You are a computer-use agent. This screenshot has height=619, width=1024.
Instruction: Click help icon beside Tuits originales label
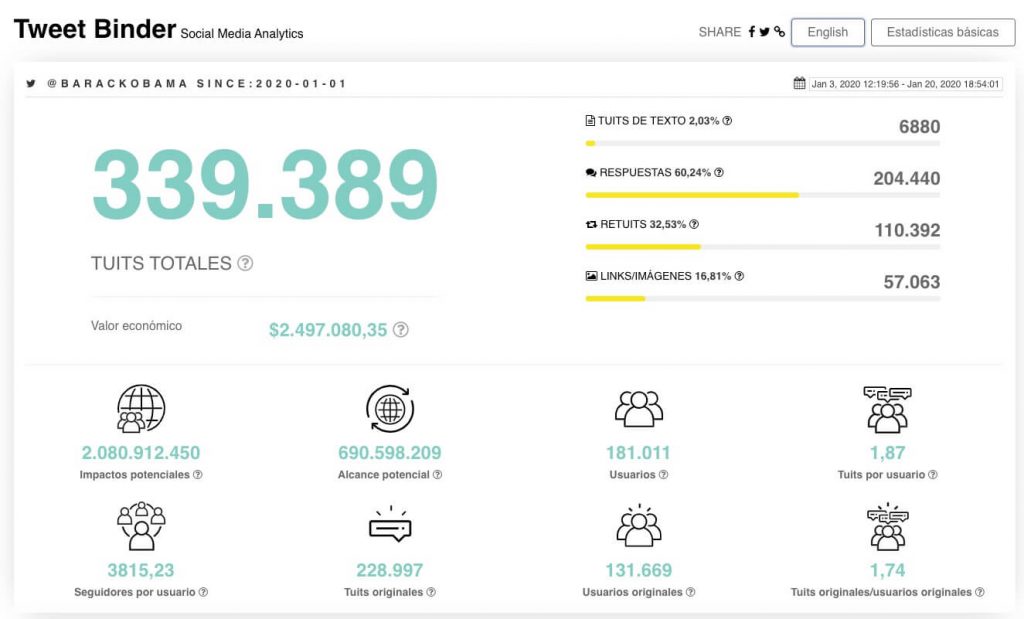point(431,592)
